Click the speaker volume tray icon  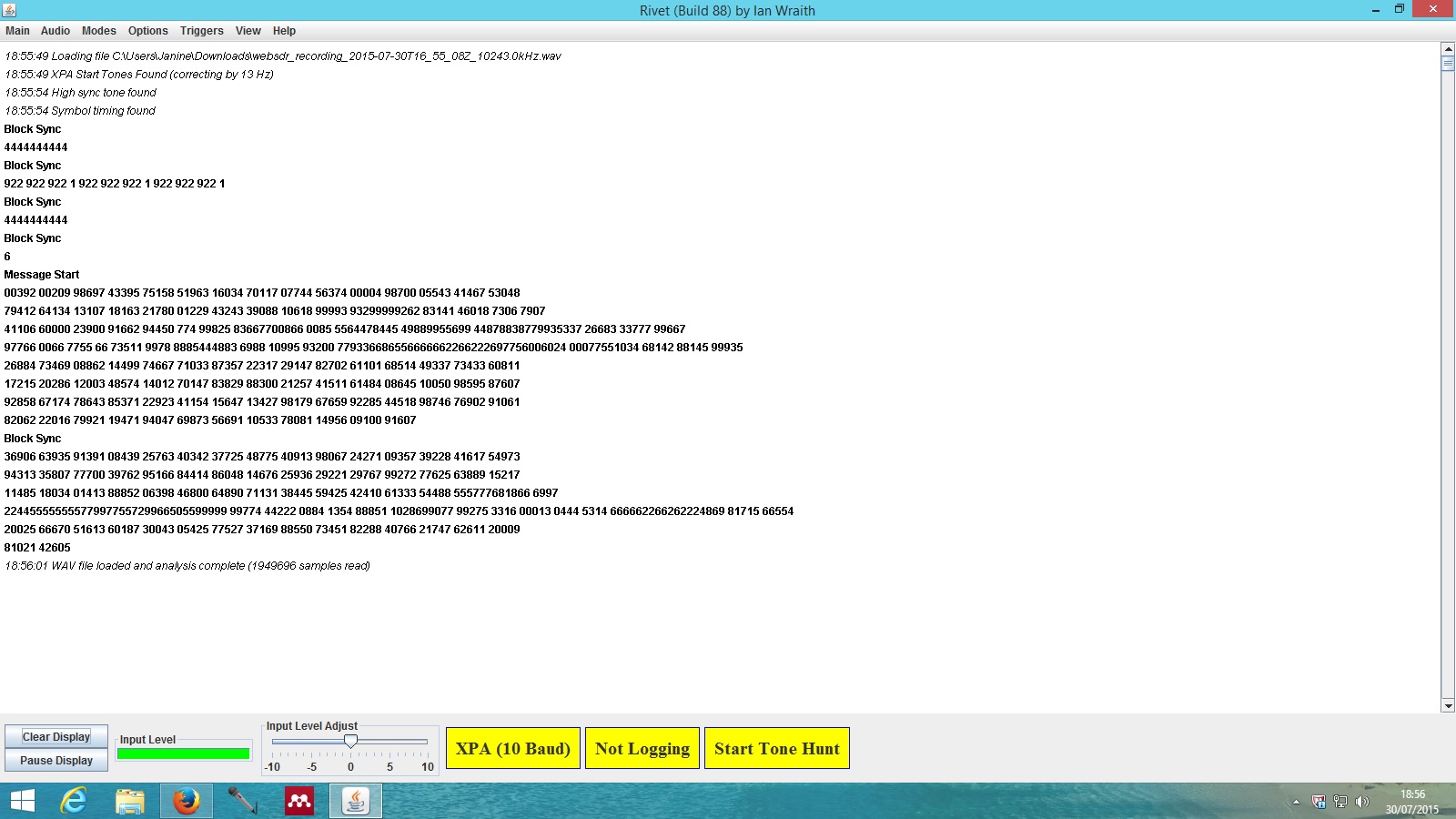[x=1362, y=802]
